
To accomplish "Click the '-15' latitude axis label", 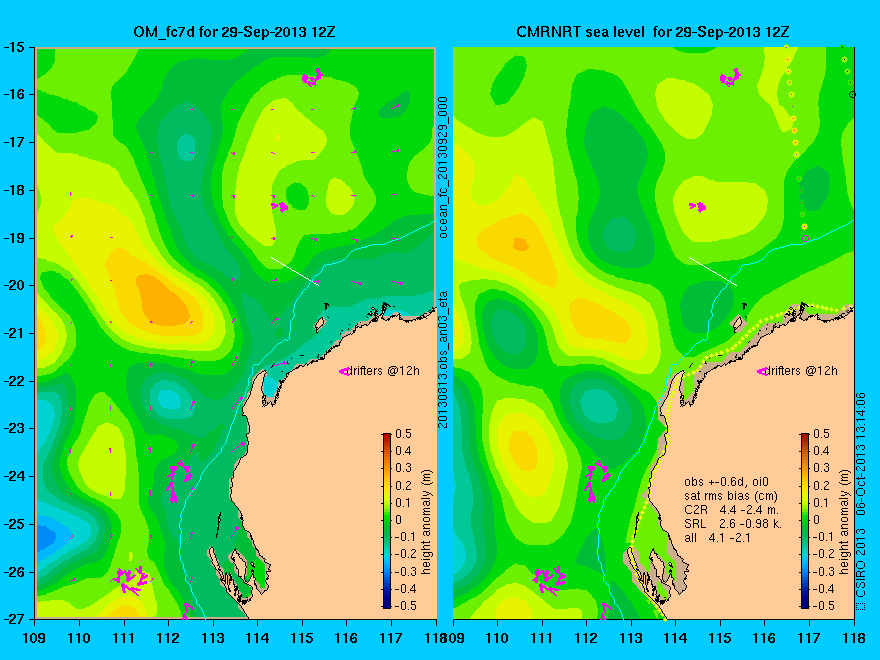I will click(x=14, y=47).
